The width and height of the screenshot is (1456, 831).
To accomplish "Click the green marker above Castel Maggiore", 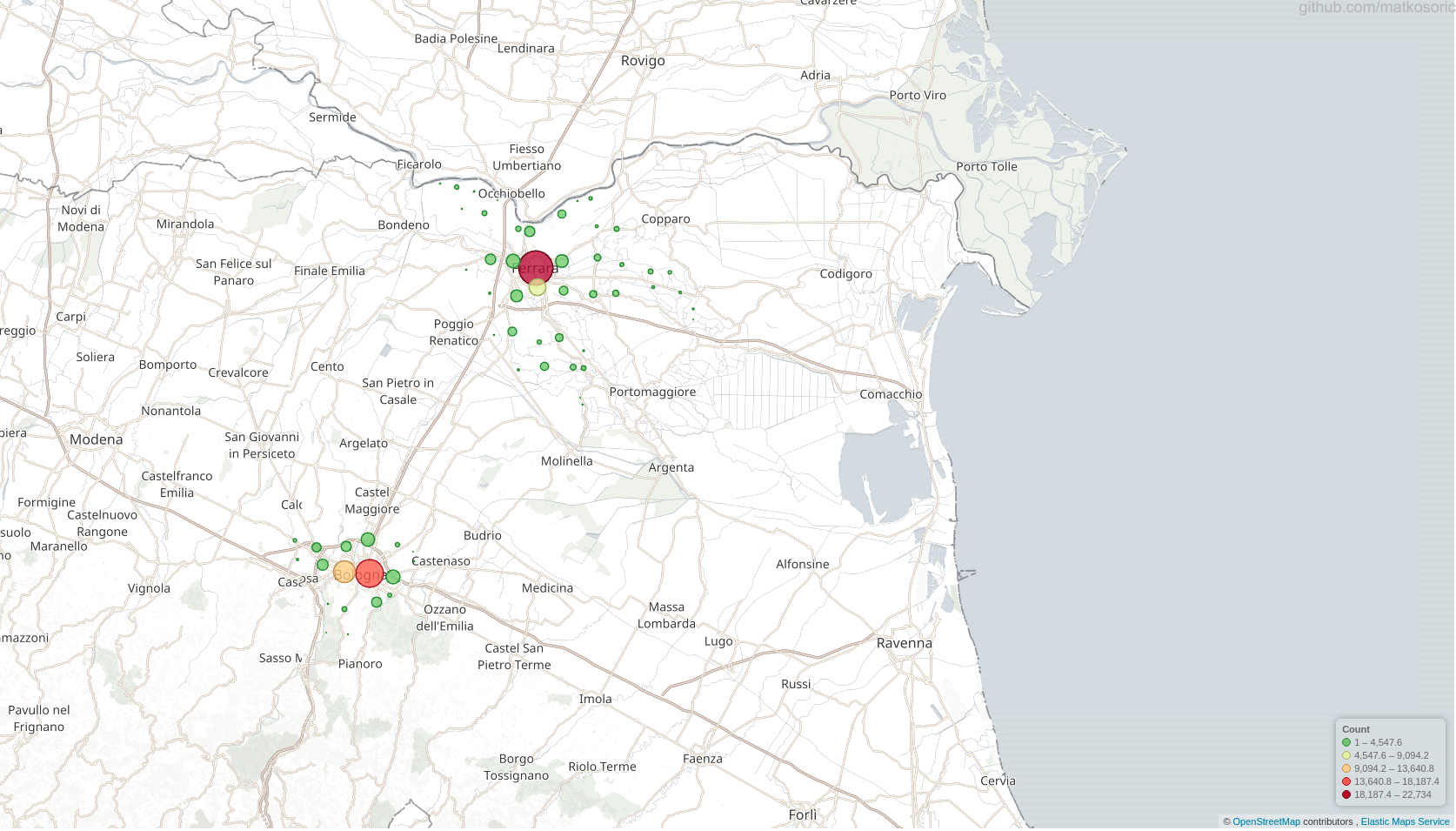I will tap(368, 539).
